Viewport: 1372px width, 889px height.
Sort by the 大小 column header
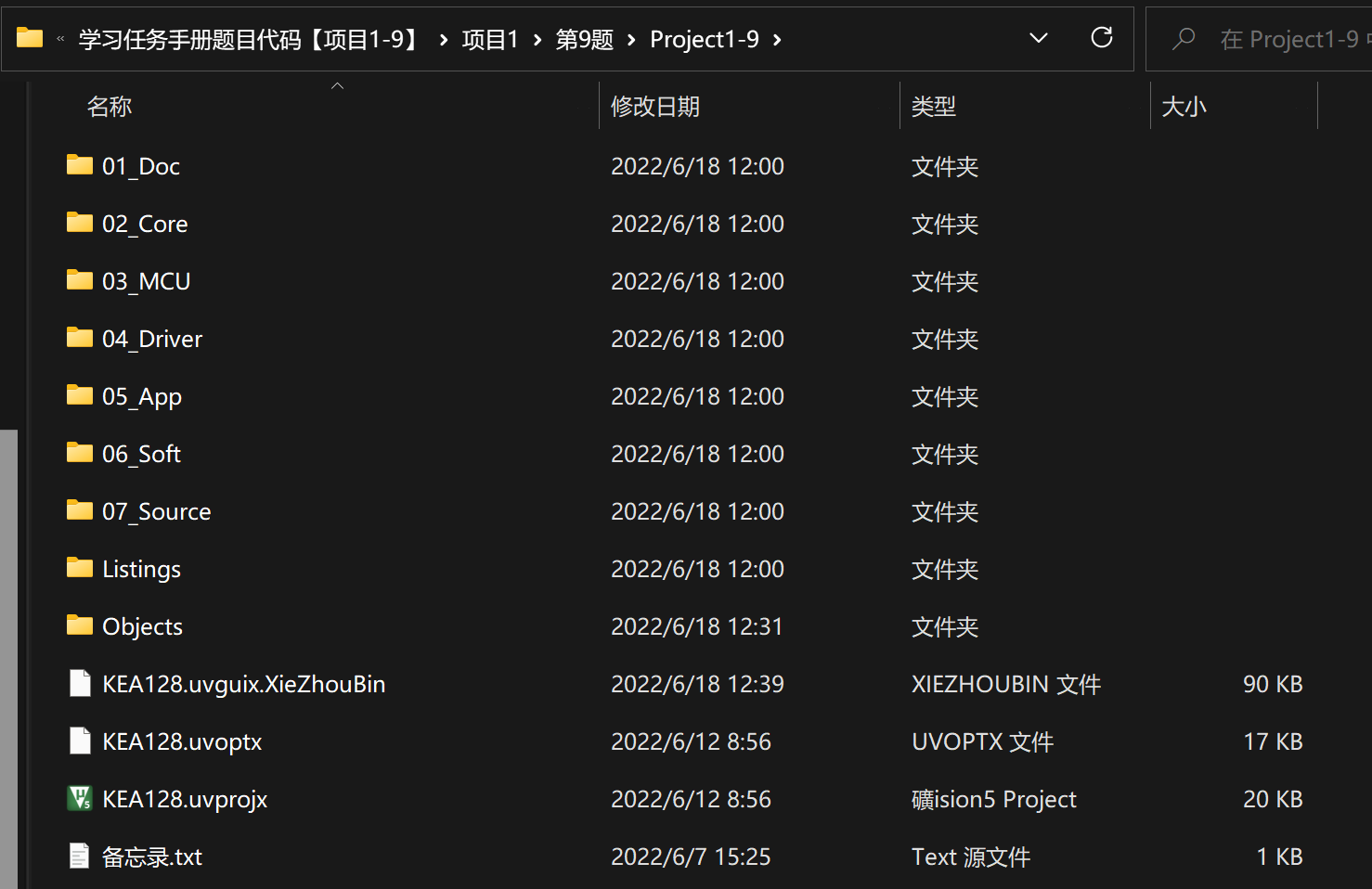point(1184,107)
